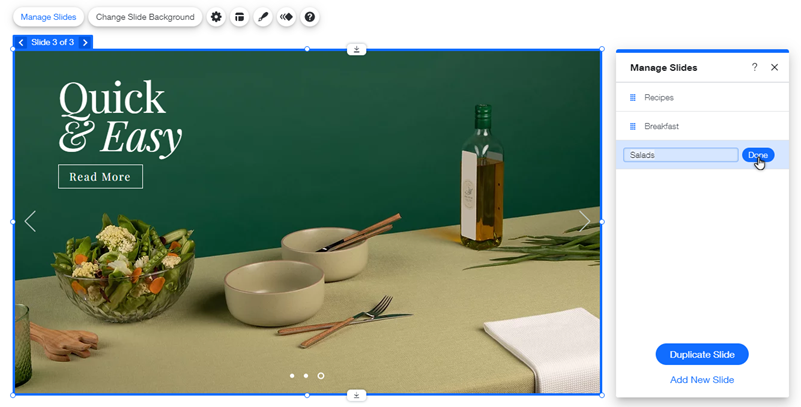801x407 pixels.
Task: Close the Manage Slides panel
Action: [774, 67]
